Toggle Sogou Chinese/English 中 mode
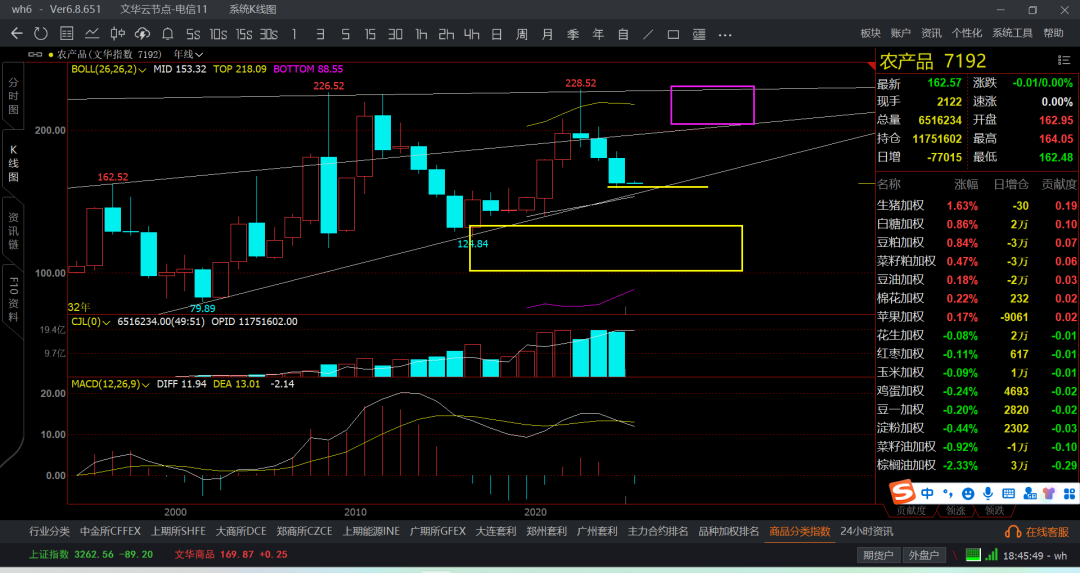Screen dimensions: 1080x573 [x=927, y=493]
